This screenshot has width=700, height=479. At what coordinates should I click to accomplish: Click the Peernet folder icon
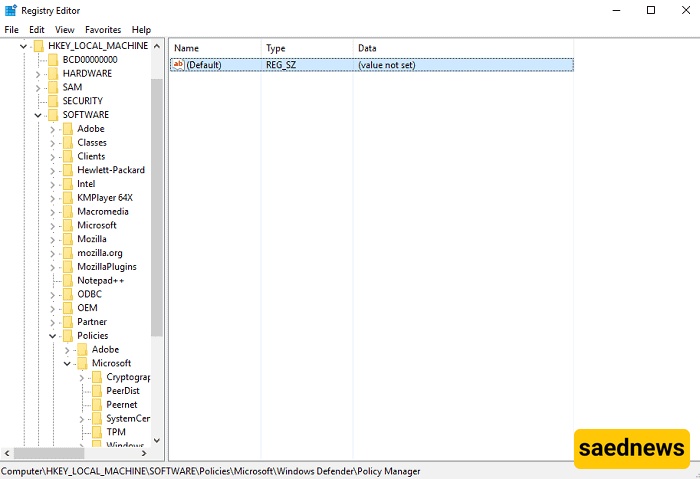pos(97,405)
